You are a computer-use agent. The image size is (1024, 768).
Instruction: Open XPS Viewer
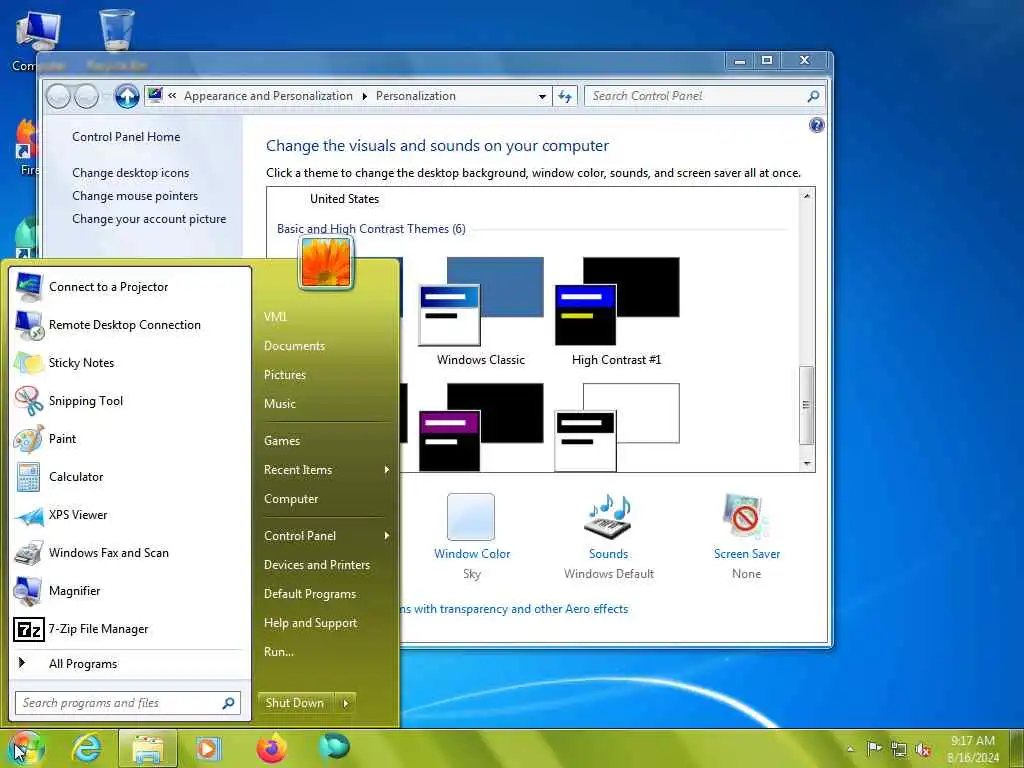129,515
